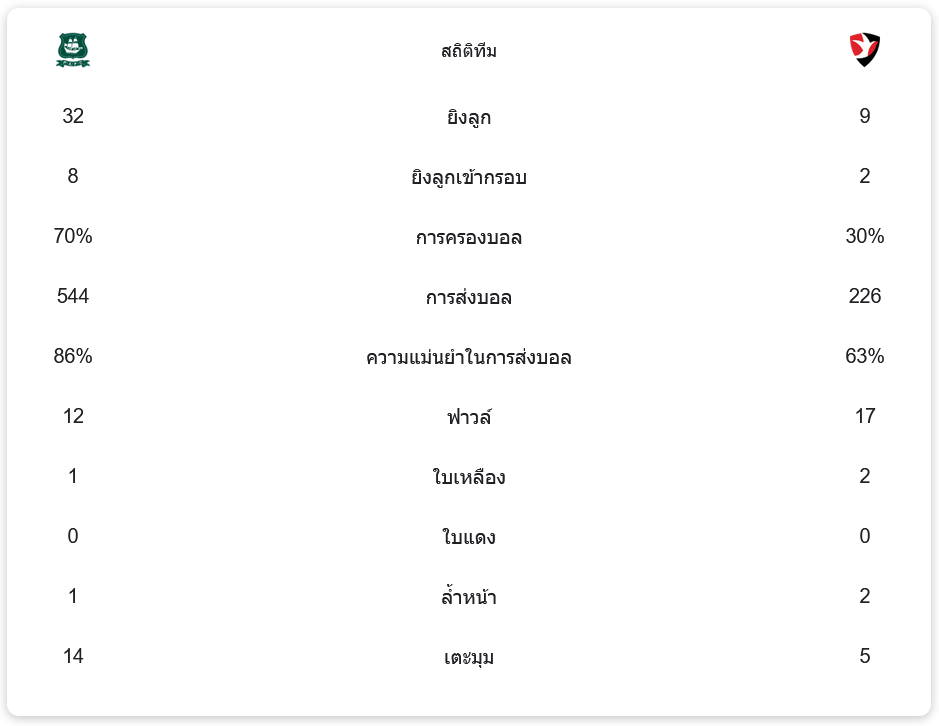Viewport: 939px width, 726px height.
Task: Click the 32 shots value
Action: [x=73, y=116]
